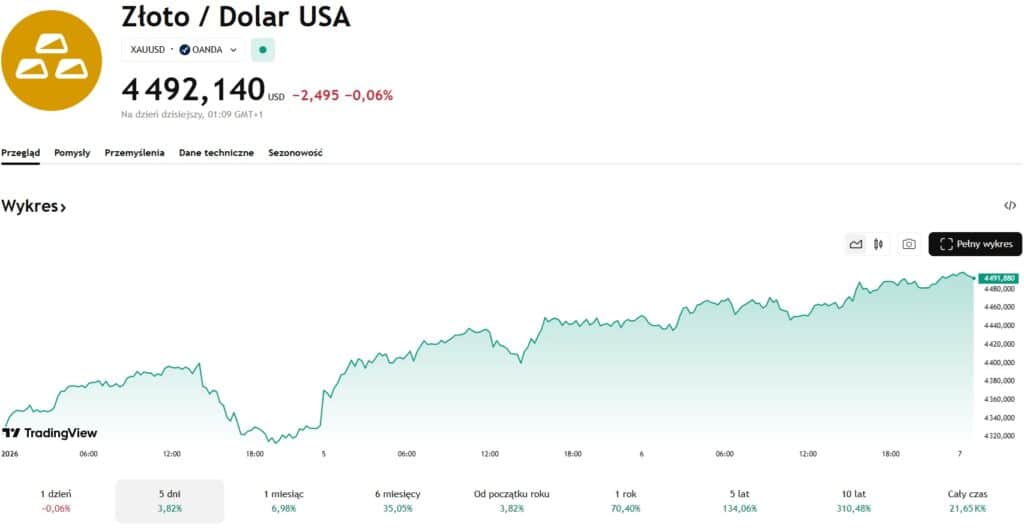
Task: Select the 1 dzień time range
Action: point(56,500)
